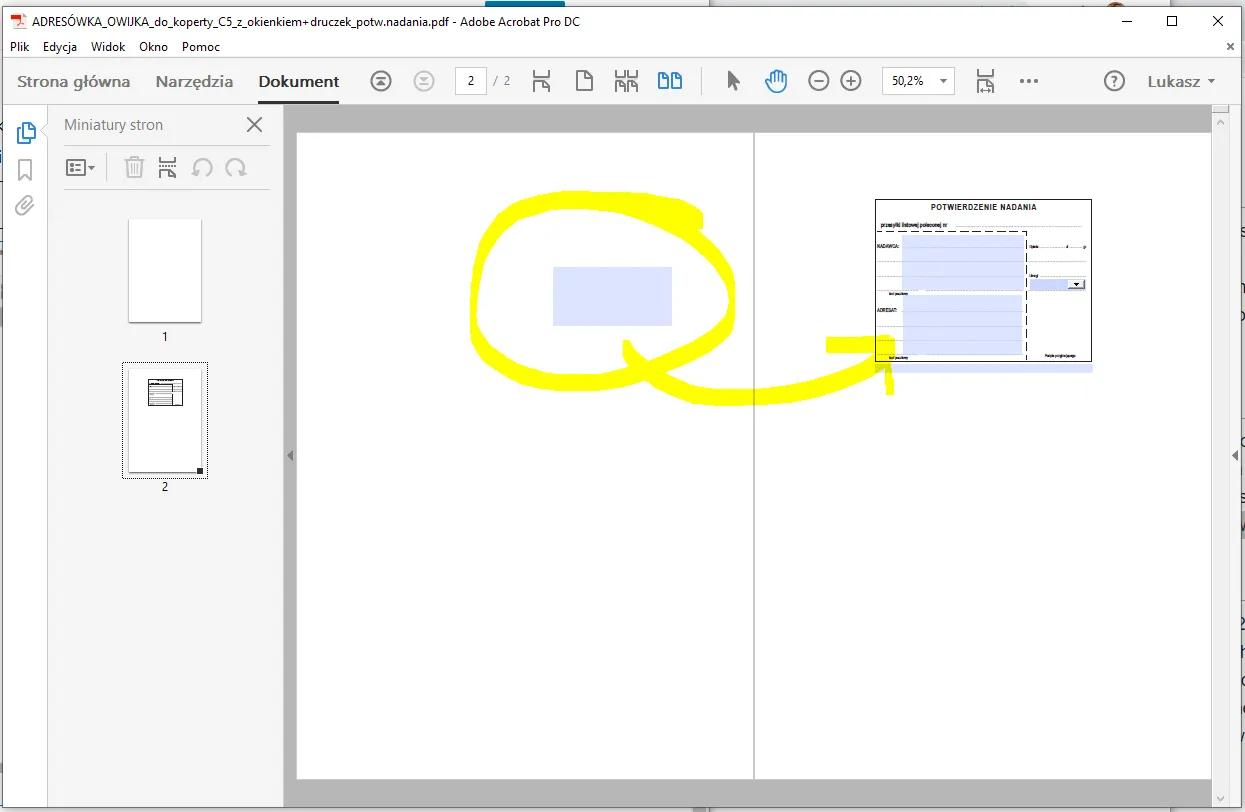
Task: Open thumbnails panel options dropdown
Action: (x=80, y=168)
